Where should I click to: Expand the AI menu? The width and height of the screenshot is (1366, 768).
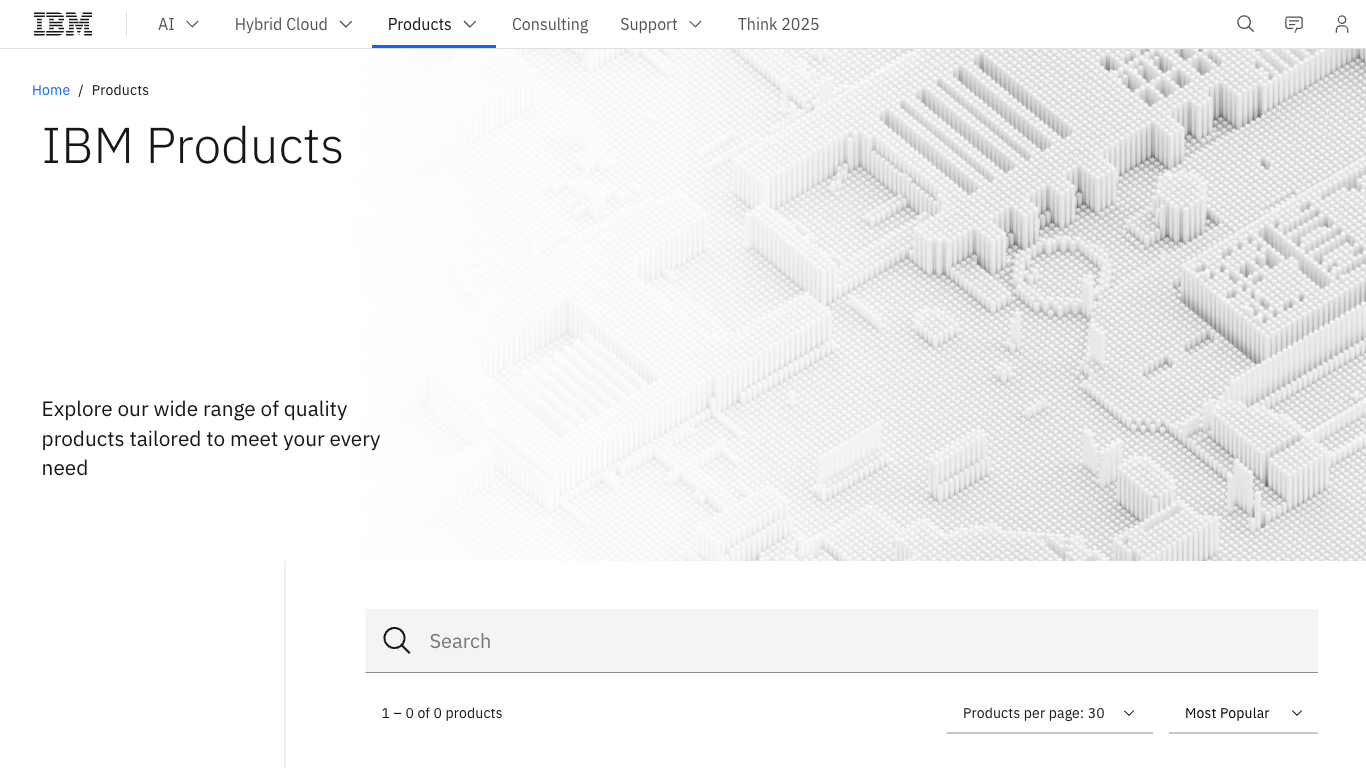(179, 24)
